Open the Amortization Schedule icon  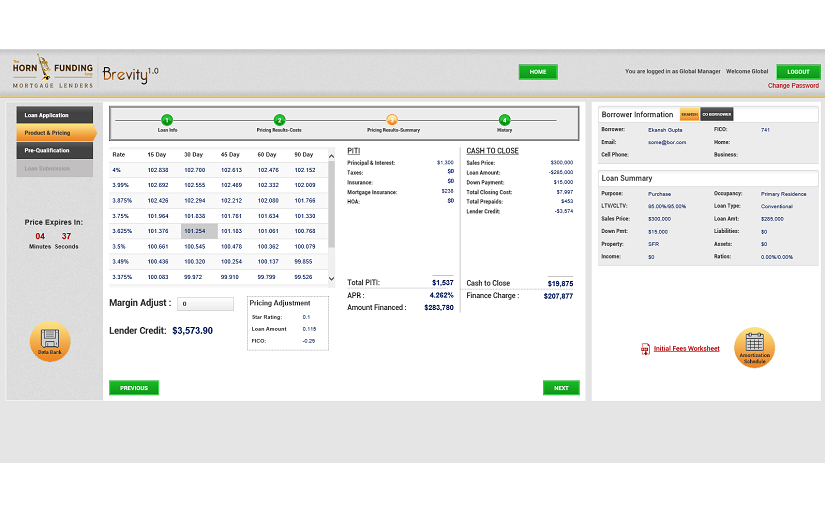coord(754,347)
